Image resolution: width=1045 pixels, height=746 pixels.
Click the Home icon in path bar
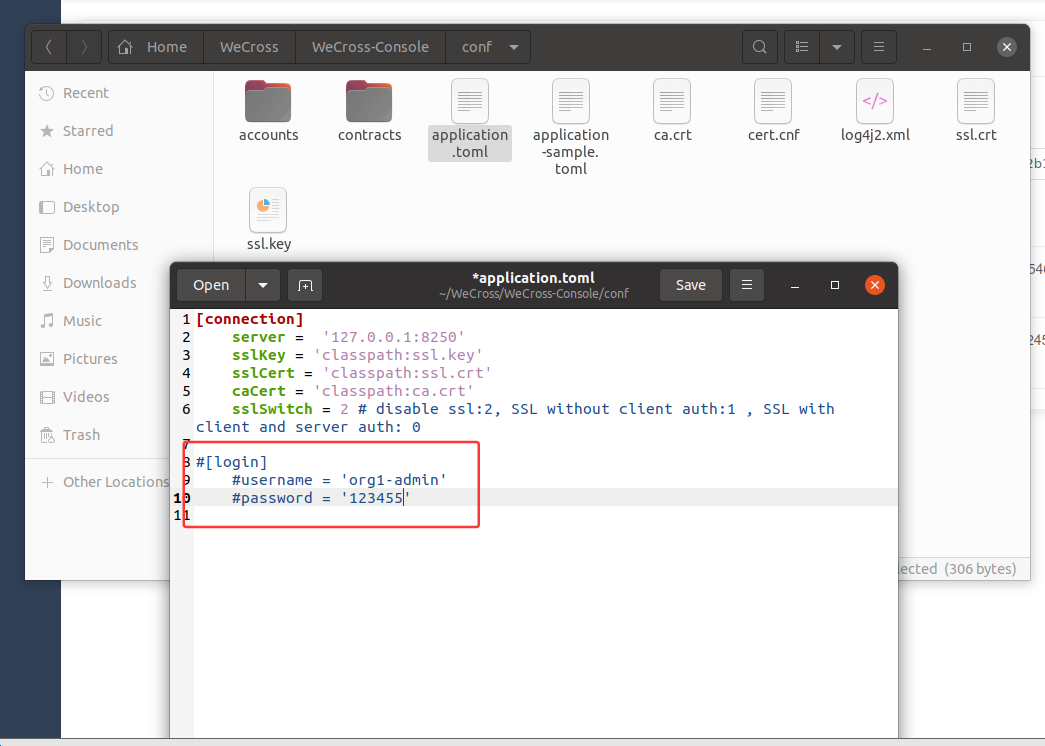click(125, 47)
